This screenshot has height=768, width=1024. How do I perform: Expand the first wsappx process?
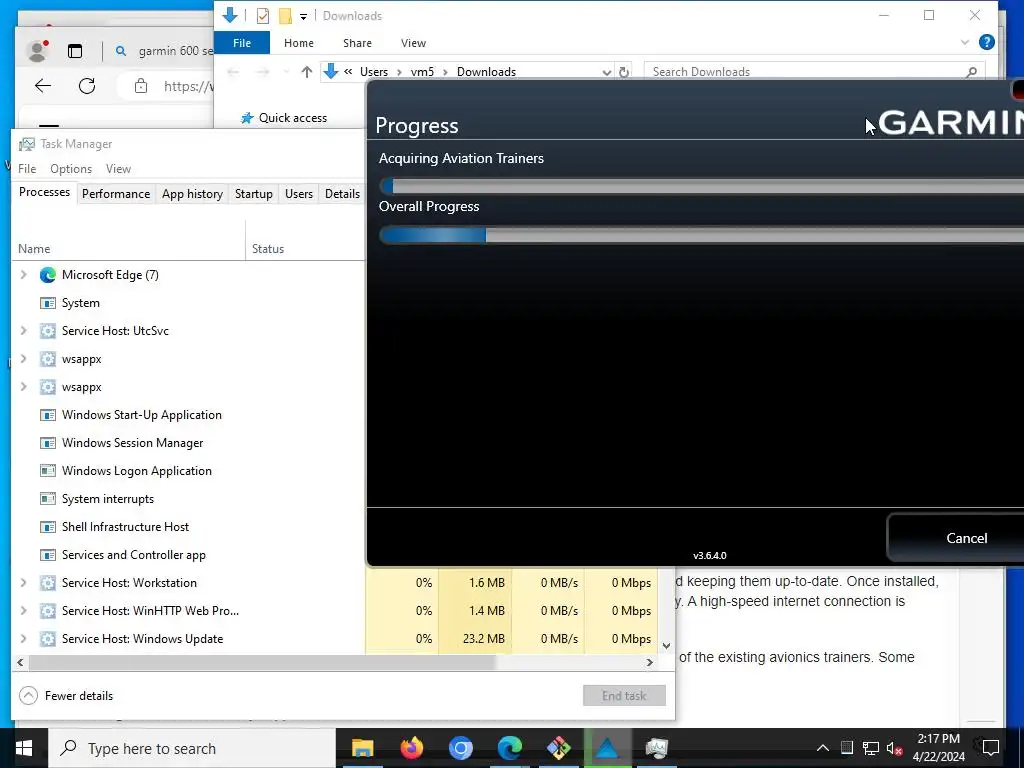coord(24,359)
